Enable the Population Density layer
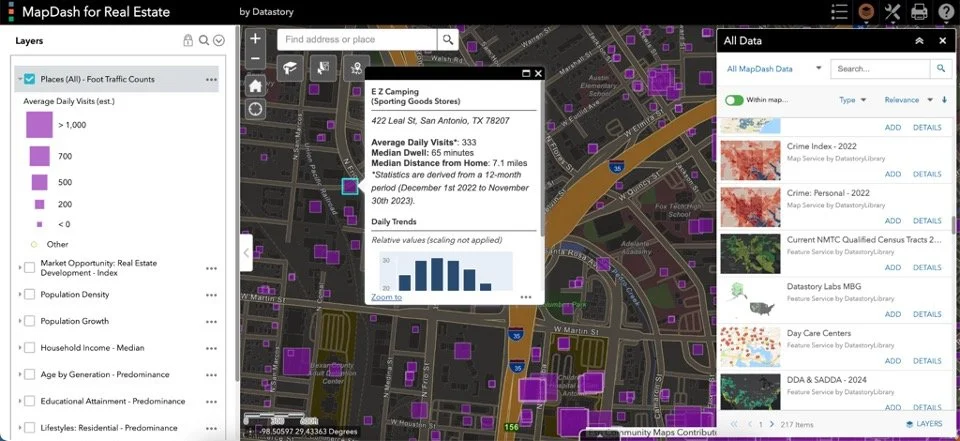This screenshot has height=441, width=960. pos(29,295)
